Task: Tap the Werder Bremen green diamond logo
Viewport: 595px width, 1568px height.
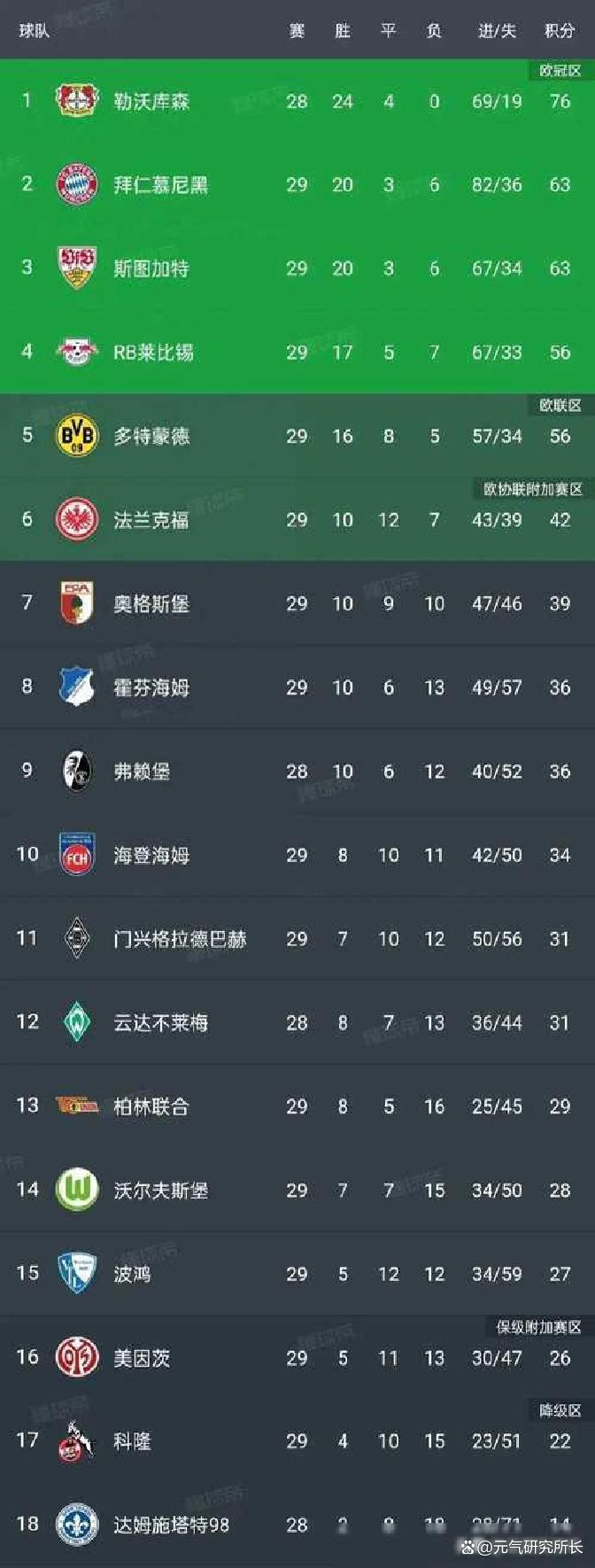Action: [77, 1022]
